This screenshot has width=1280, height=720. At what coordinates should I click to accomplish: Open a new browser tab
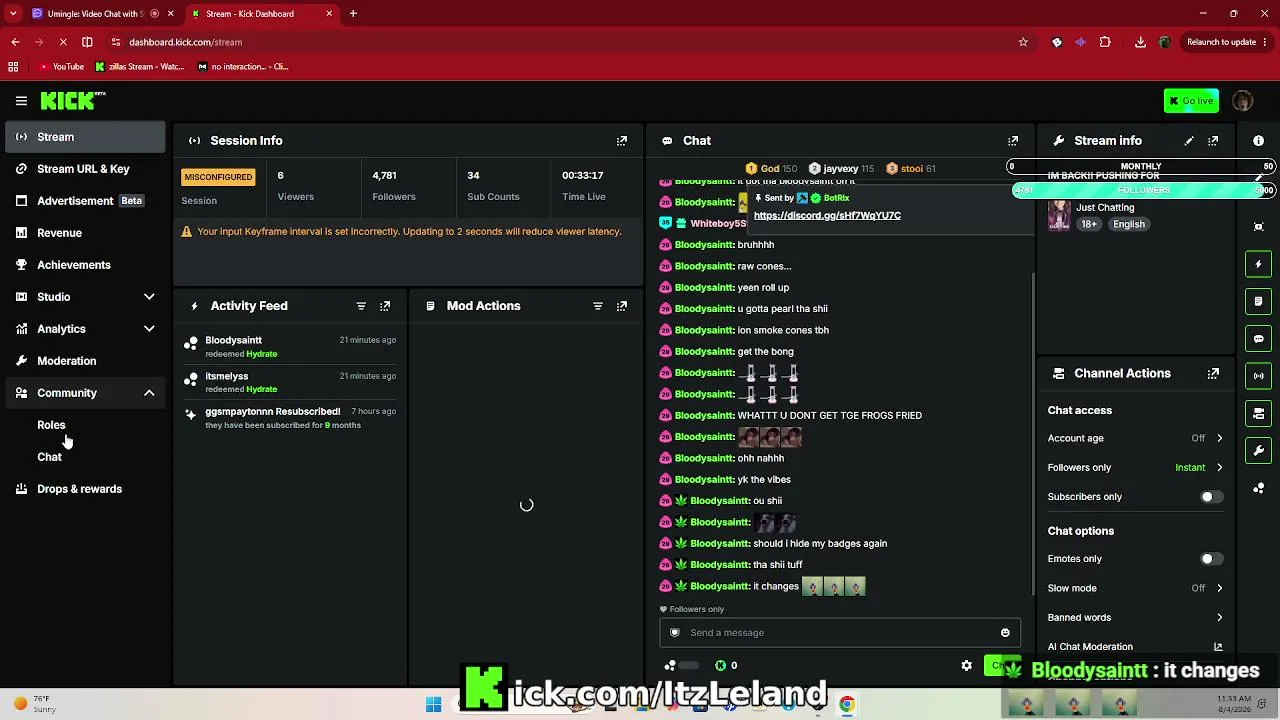353,14
